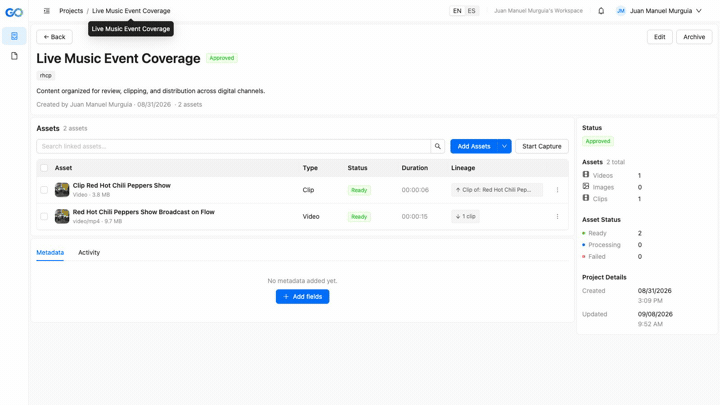Viewport: 720px width, 405px height.
Task: Click the Asset column header
Action: click(63, 168)
